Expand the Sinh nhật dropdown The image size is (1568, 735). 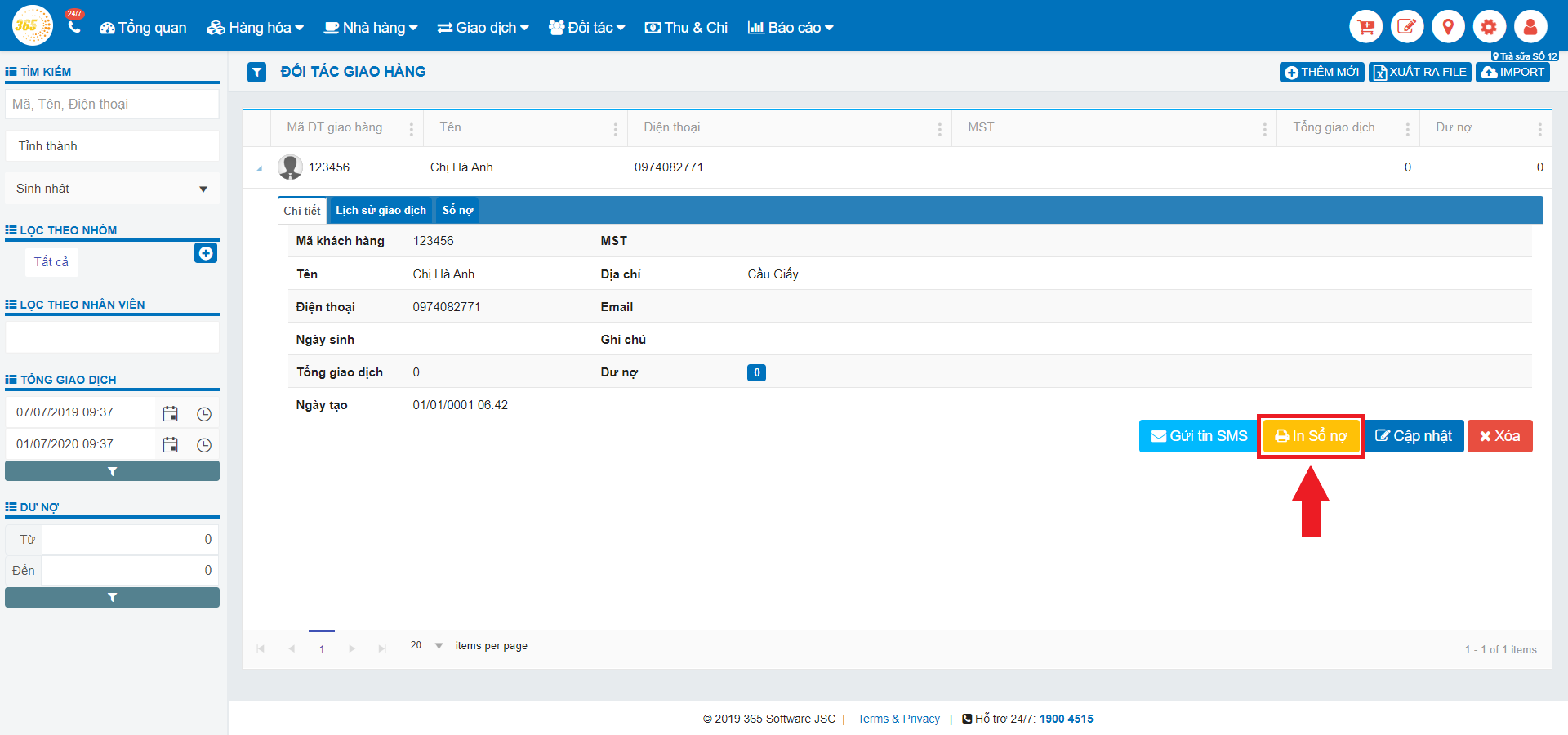coord(203,189)
